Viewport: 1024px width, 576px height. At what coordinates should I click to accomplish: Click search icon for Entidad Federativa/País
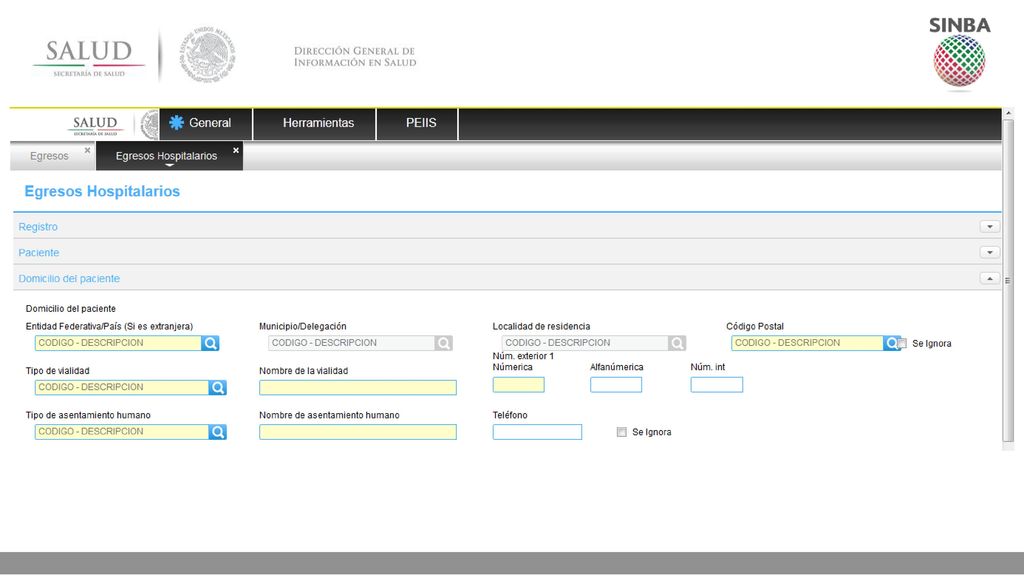(x=210, y=343)
